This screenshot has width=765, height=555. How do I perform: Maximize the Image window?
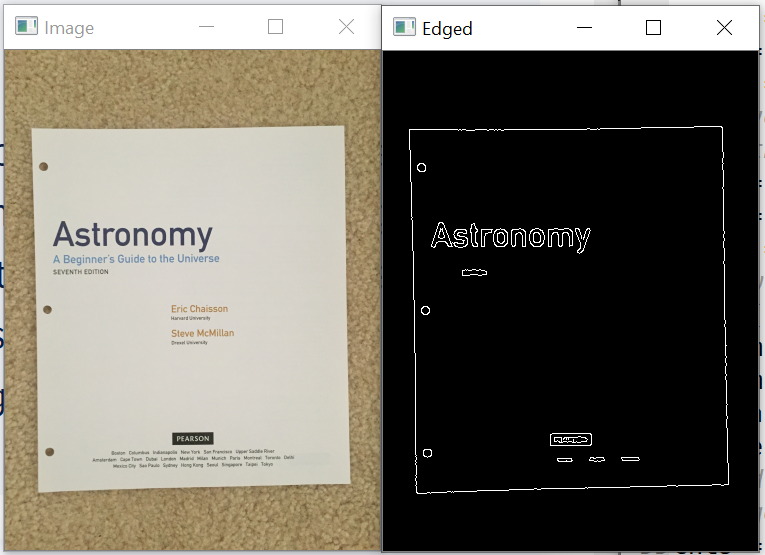pyautogui.click(x=276, y=27)
